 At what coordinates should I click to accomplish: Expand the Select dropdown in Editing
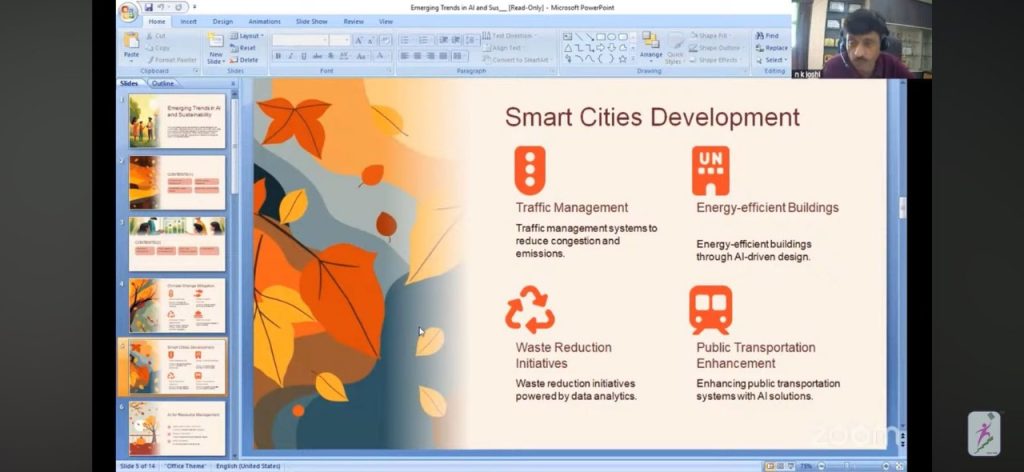click(772, 60)
